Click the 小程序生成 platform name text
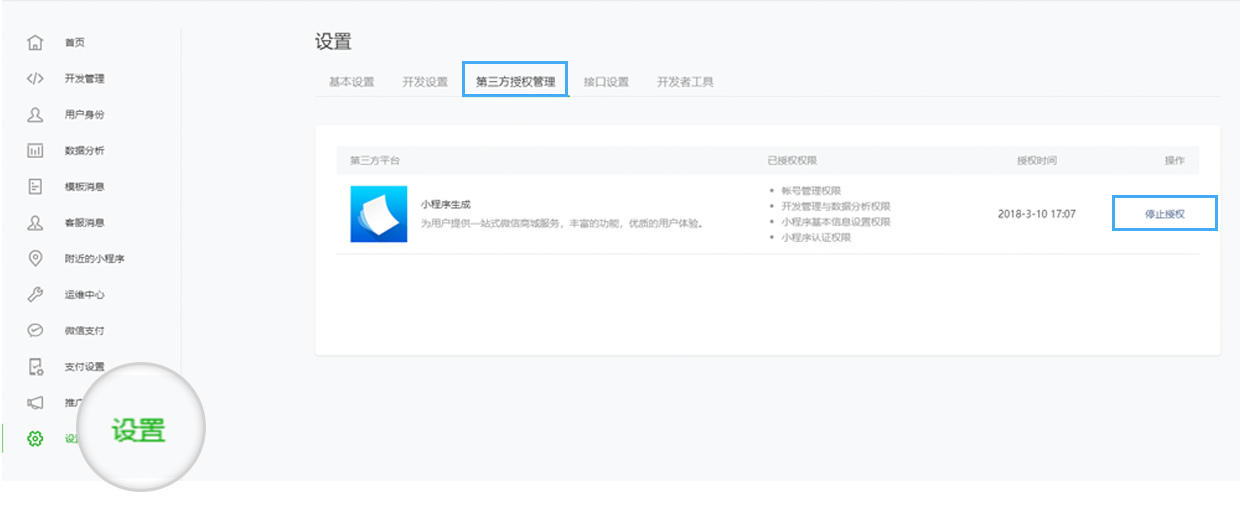Screen dimensions: 1240x505 tap(446, 204)
